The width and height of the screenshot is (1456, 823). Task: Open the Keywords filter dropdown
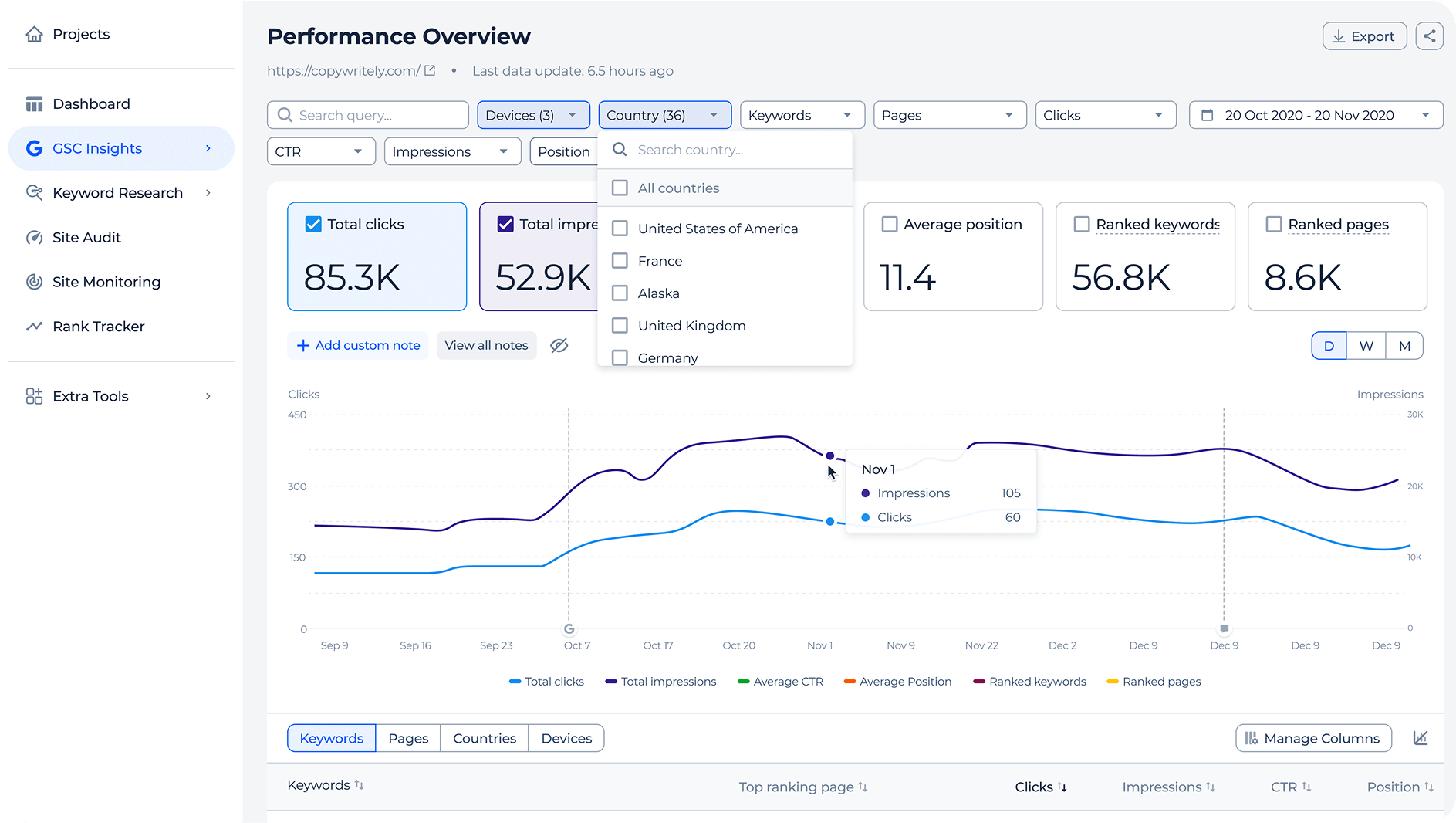[x=802, y=115]
